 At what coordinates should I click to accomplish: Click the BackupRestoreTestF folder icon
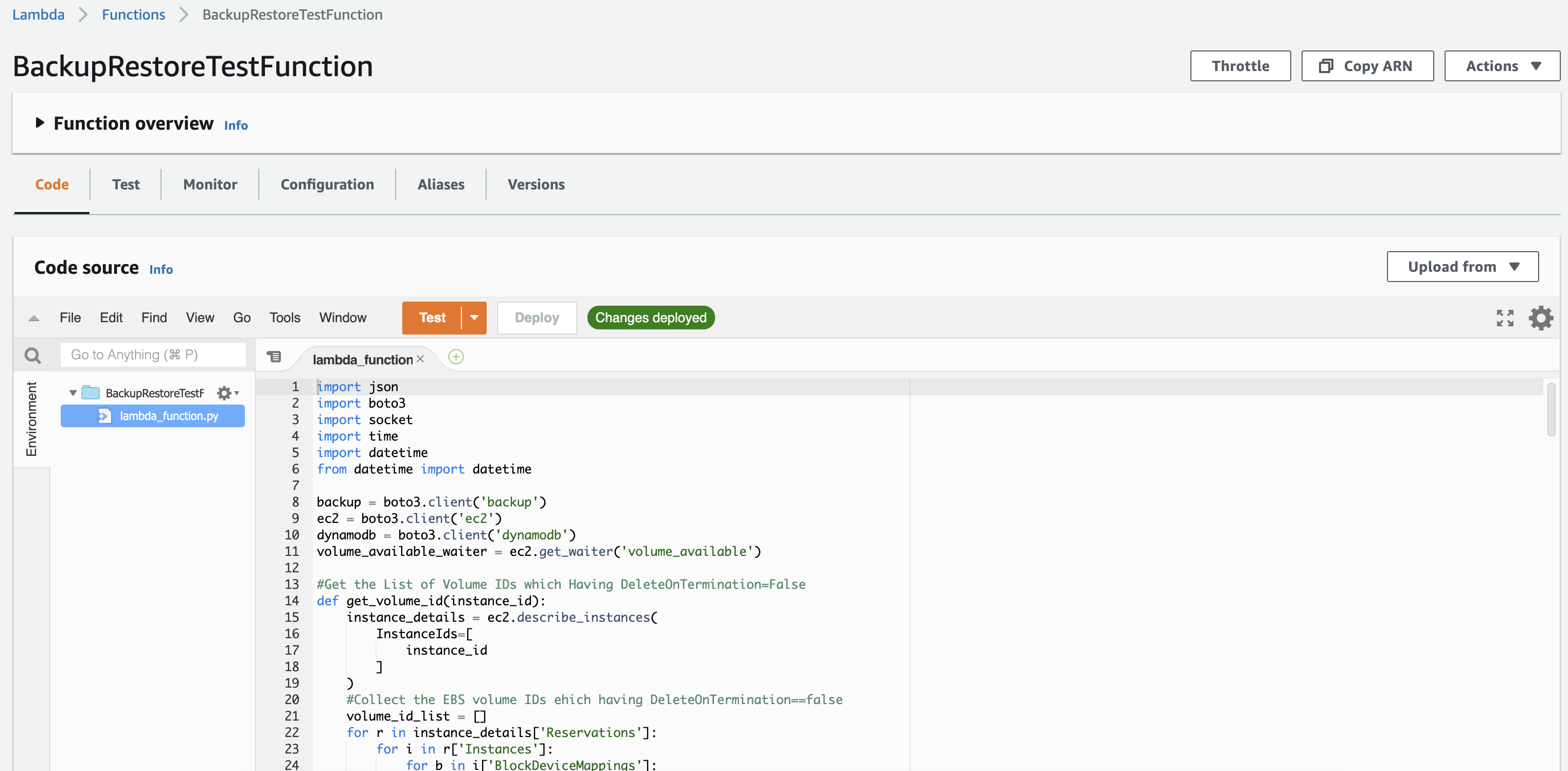click(91, 393)
